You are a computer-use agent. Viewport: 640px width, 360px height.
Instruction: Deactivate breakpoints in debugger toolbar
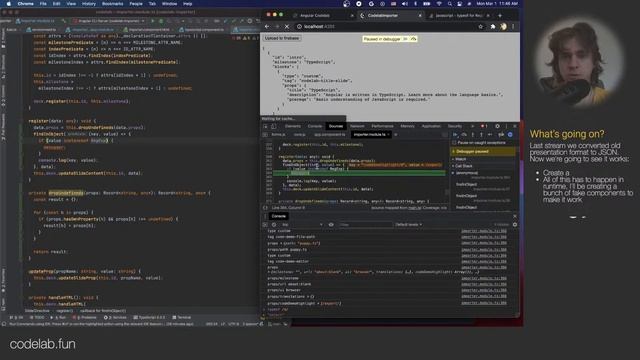point(501,135)
